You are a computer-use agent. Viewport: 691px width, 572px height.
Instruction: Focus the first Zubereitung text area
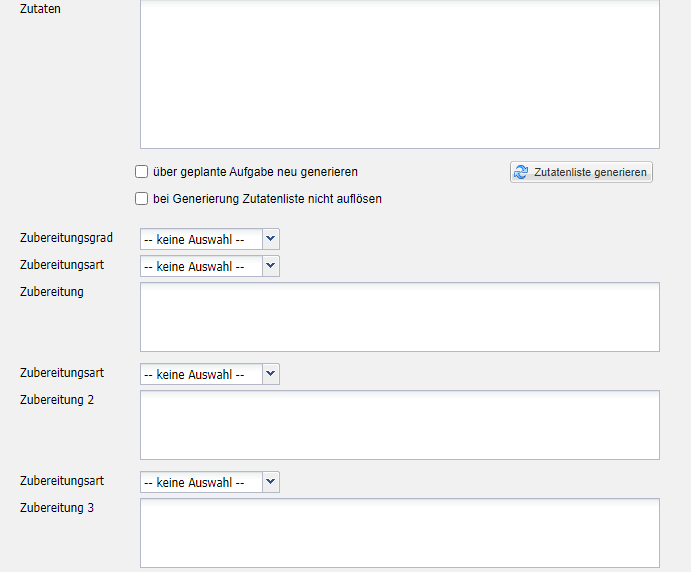399,317
